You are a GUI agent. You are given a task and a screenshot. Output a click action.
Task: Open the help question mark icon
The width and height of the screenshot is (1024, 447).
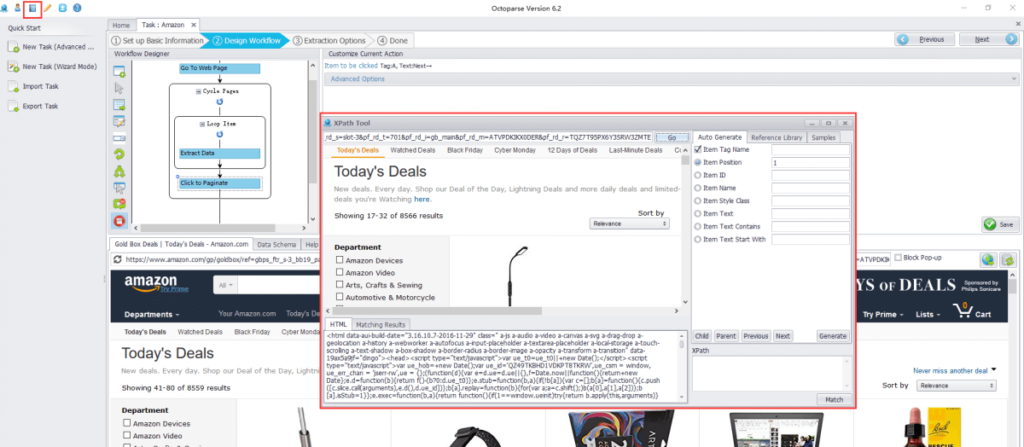click(77, 8)
